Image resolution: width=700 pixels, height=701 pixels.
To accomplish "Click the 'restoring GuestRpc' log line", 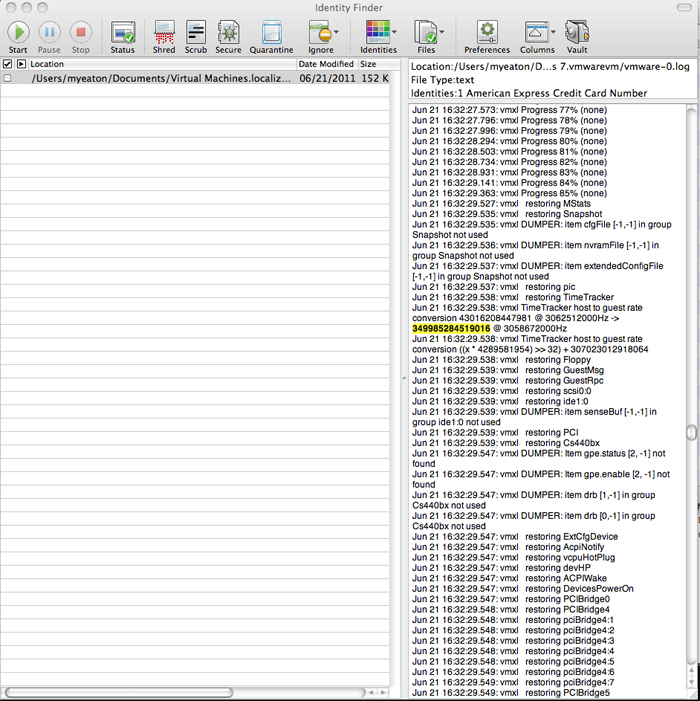I will click(507, 381).
